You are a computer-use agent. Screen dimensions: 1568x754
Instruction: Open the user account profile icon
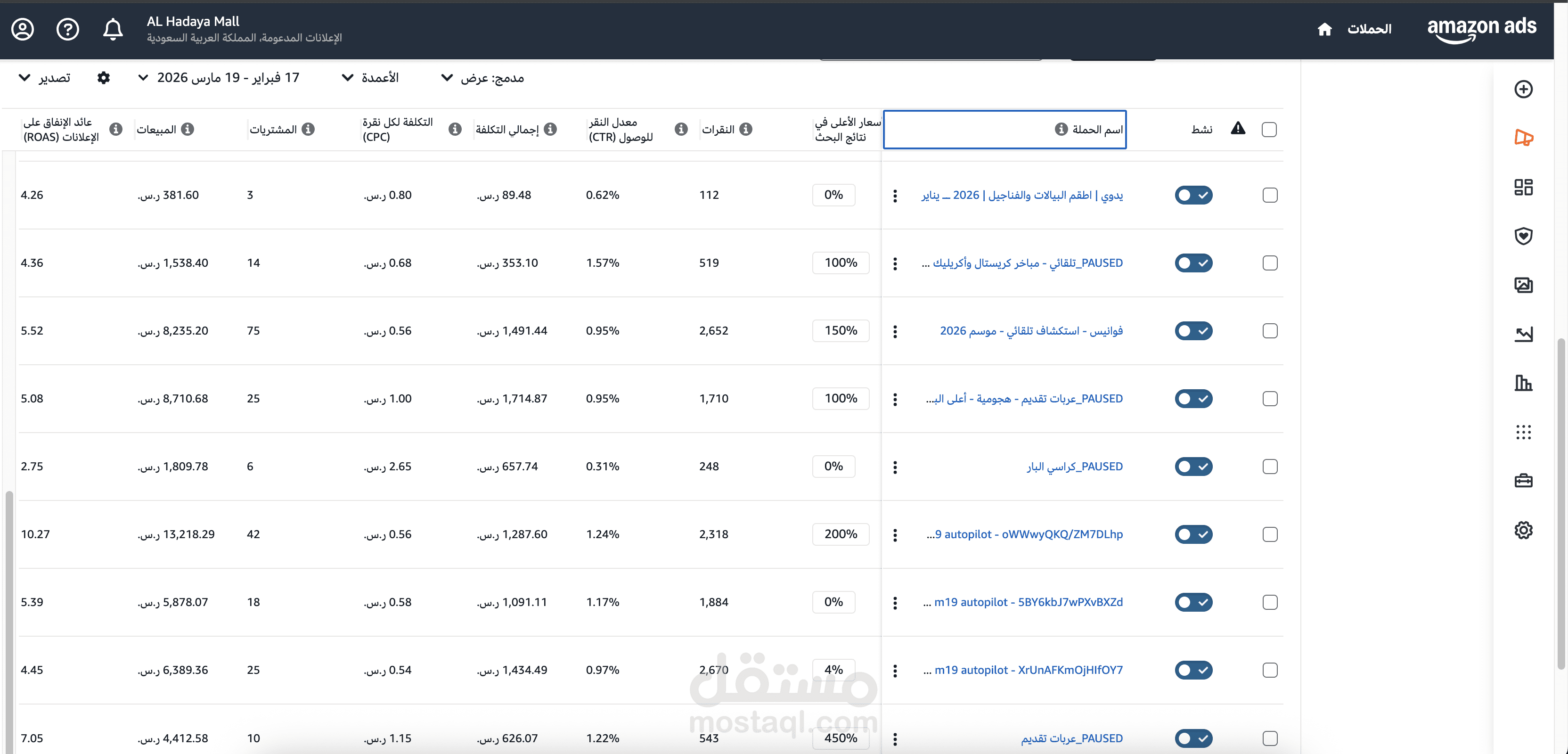(23, 29)
